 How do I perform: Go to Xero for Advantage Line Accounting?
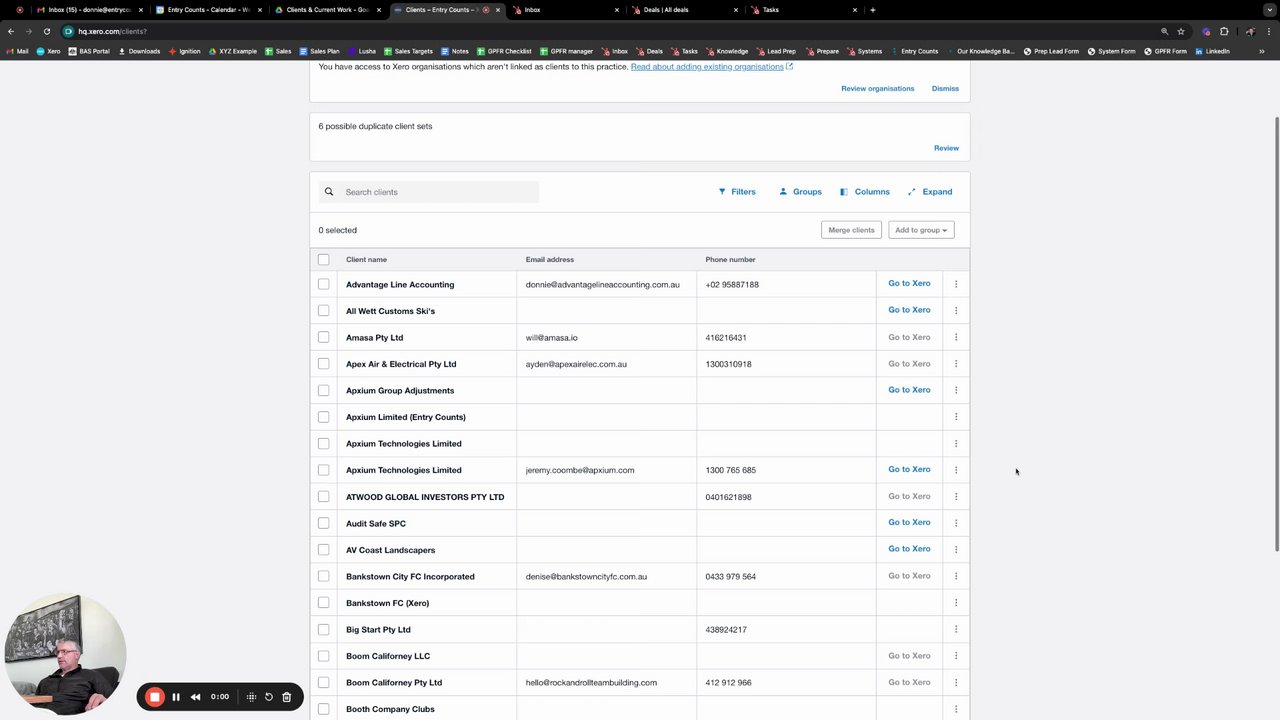(x=909, y=283)
